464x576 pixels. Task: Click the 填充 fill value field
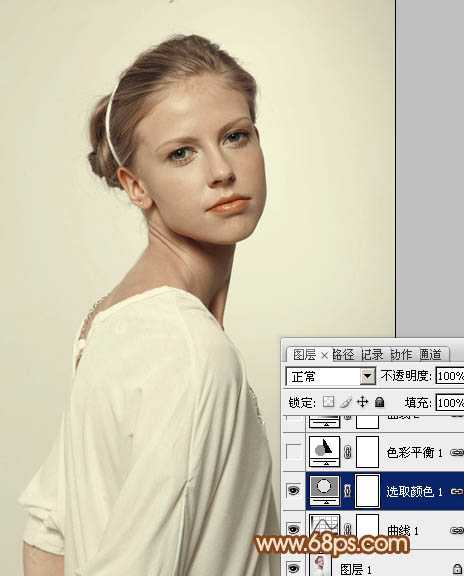450,403
